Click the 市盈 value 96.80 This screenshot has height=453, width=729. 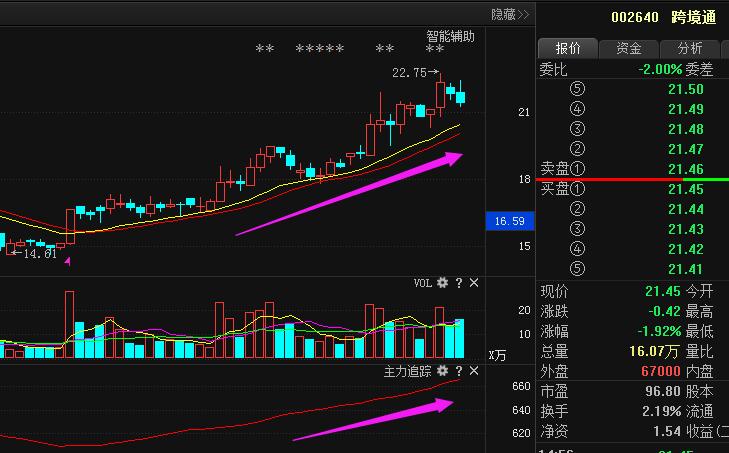pyautogui.click(x=663, y=391)
